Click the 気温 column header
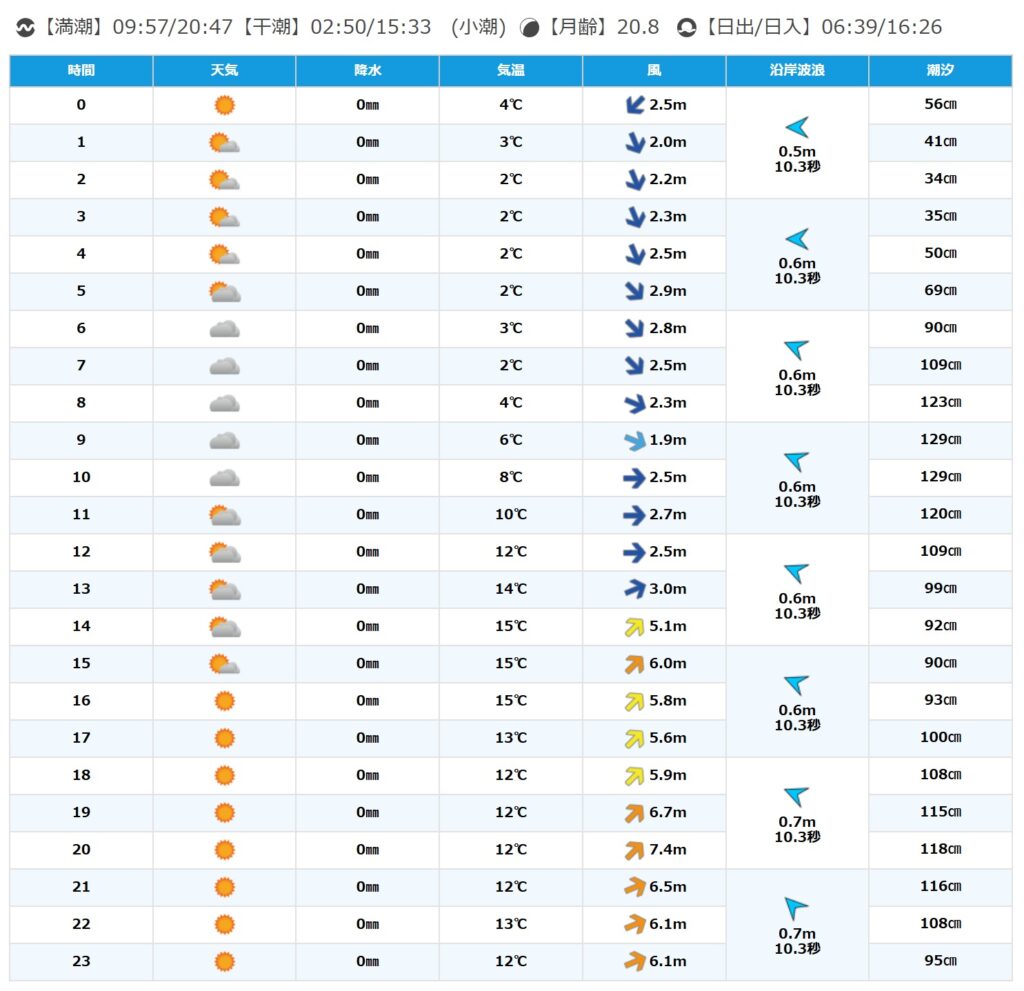Screen dimensions: 1024x991 click(510, 71)
